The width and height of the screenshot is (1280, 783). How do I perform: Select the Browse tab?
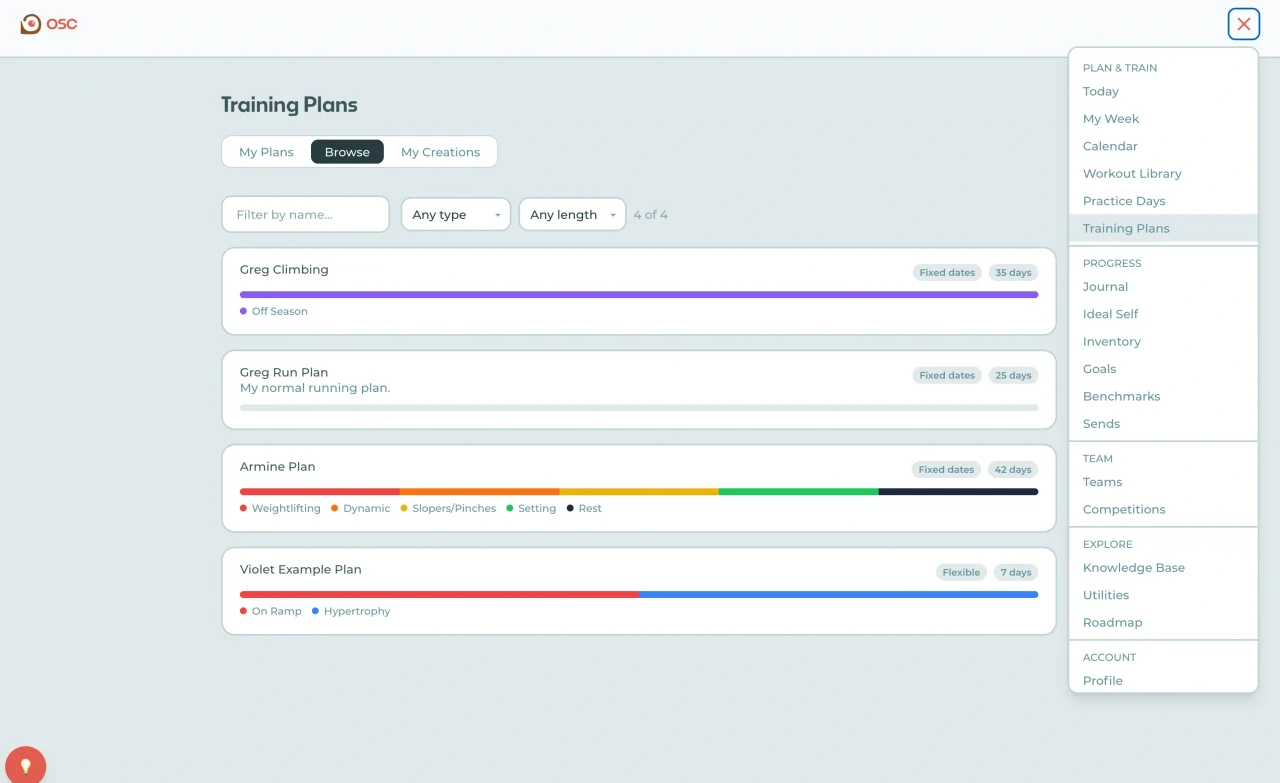coord(347,152)
